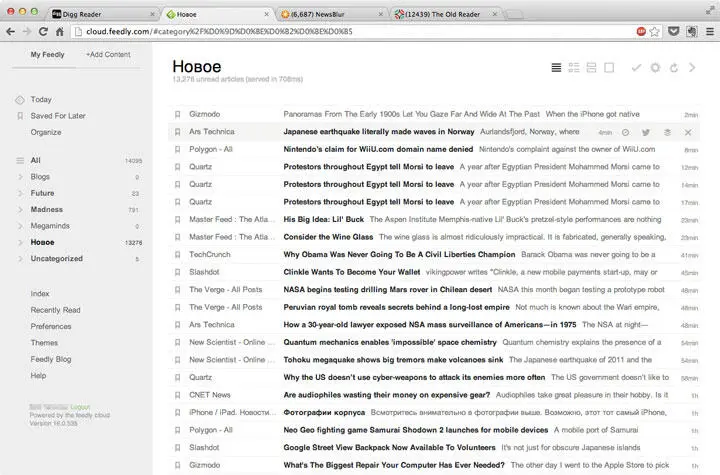Bookmark the Quantum mechanics article
720x475 pixels.
click(x=177, y=342)
